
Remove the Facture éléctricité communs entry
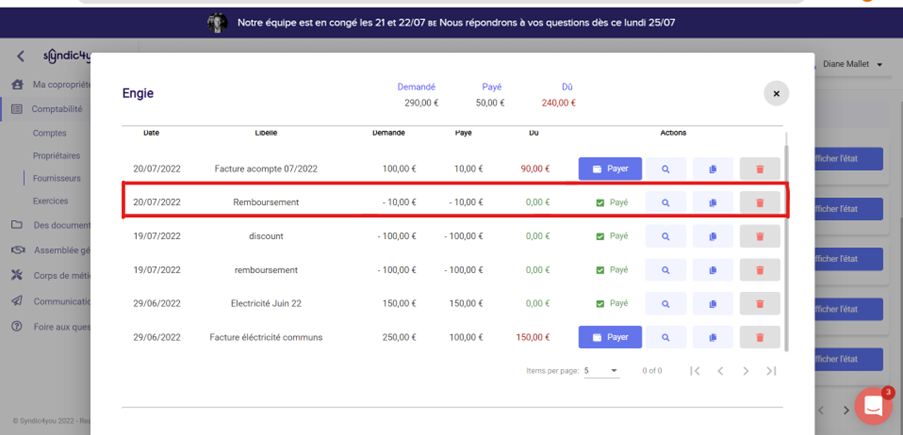760,337
